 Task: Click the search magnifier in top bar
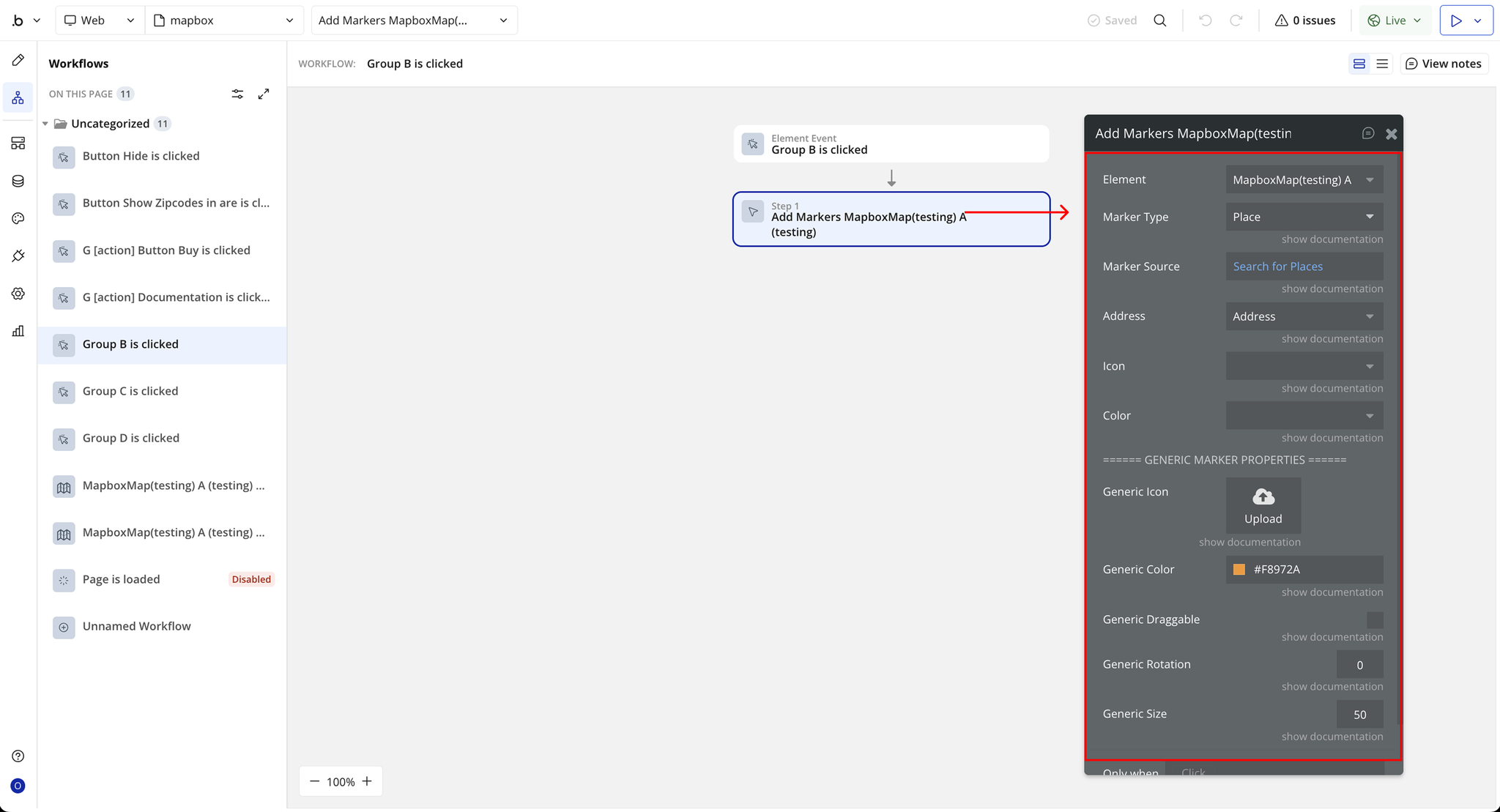point(1159,21)
